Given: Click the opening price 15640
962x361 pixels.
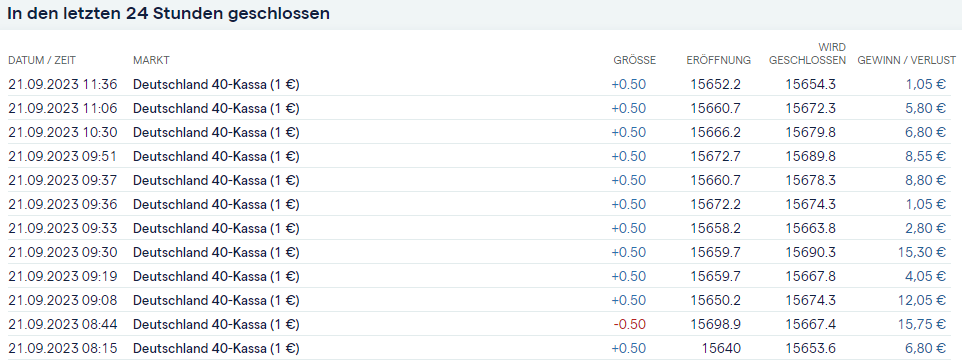Looking at the screenshot, I should (x=723, y=349).
